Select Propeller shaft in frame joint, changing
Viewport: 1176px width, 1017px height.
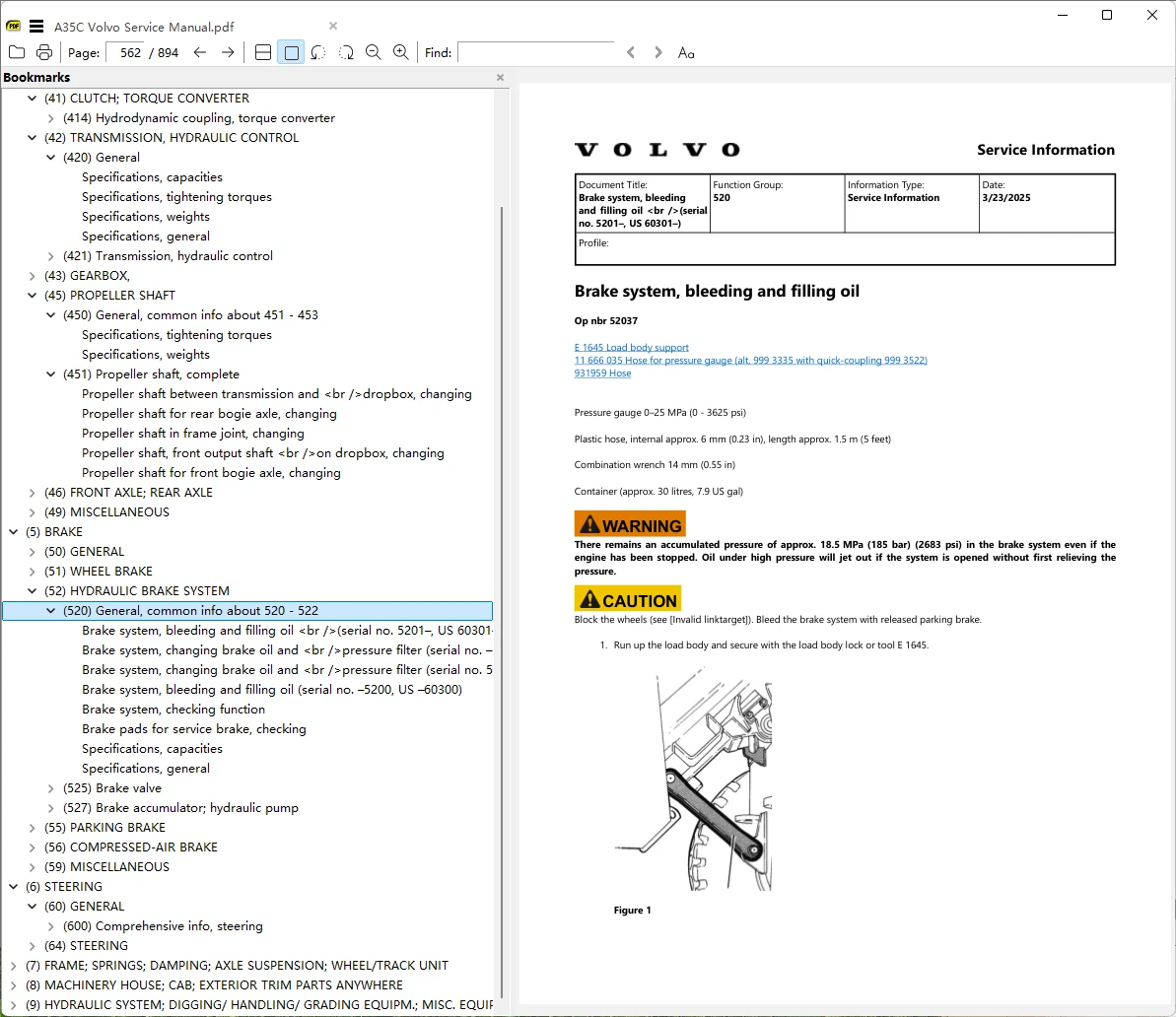click(193, 434)
